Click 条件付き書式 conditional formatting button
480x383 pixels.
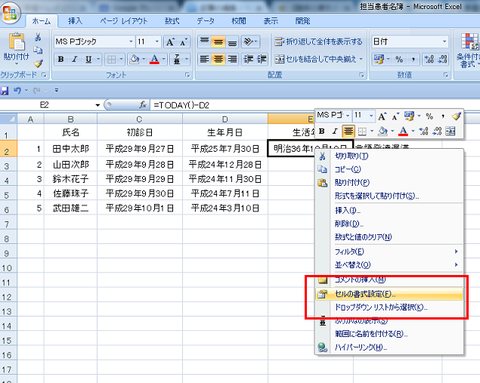tap(468, 50)
